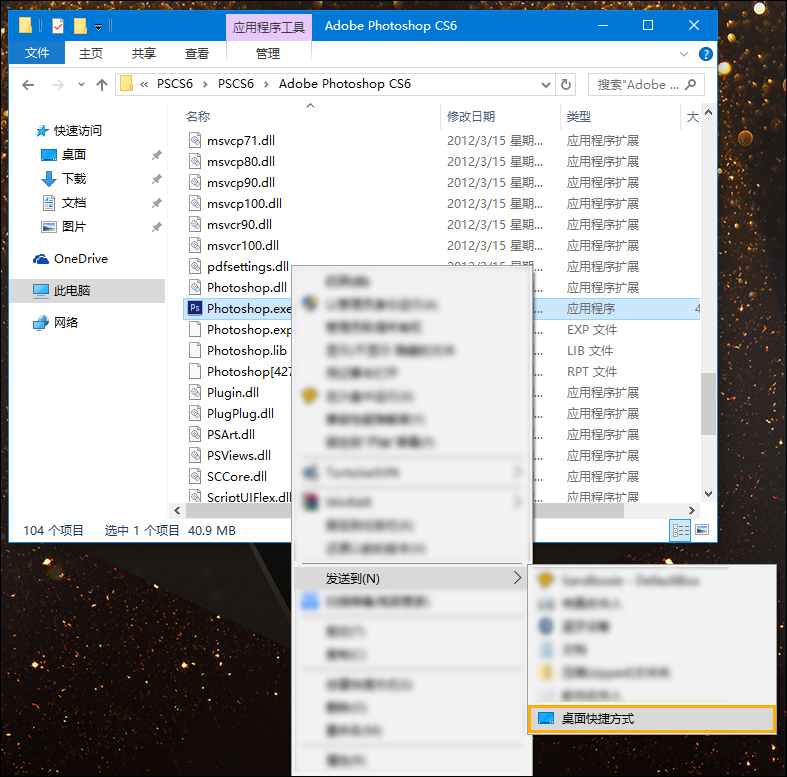Select SCCore.dll file

(237, 476)
